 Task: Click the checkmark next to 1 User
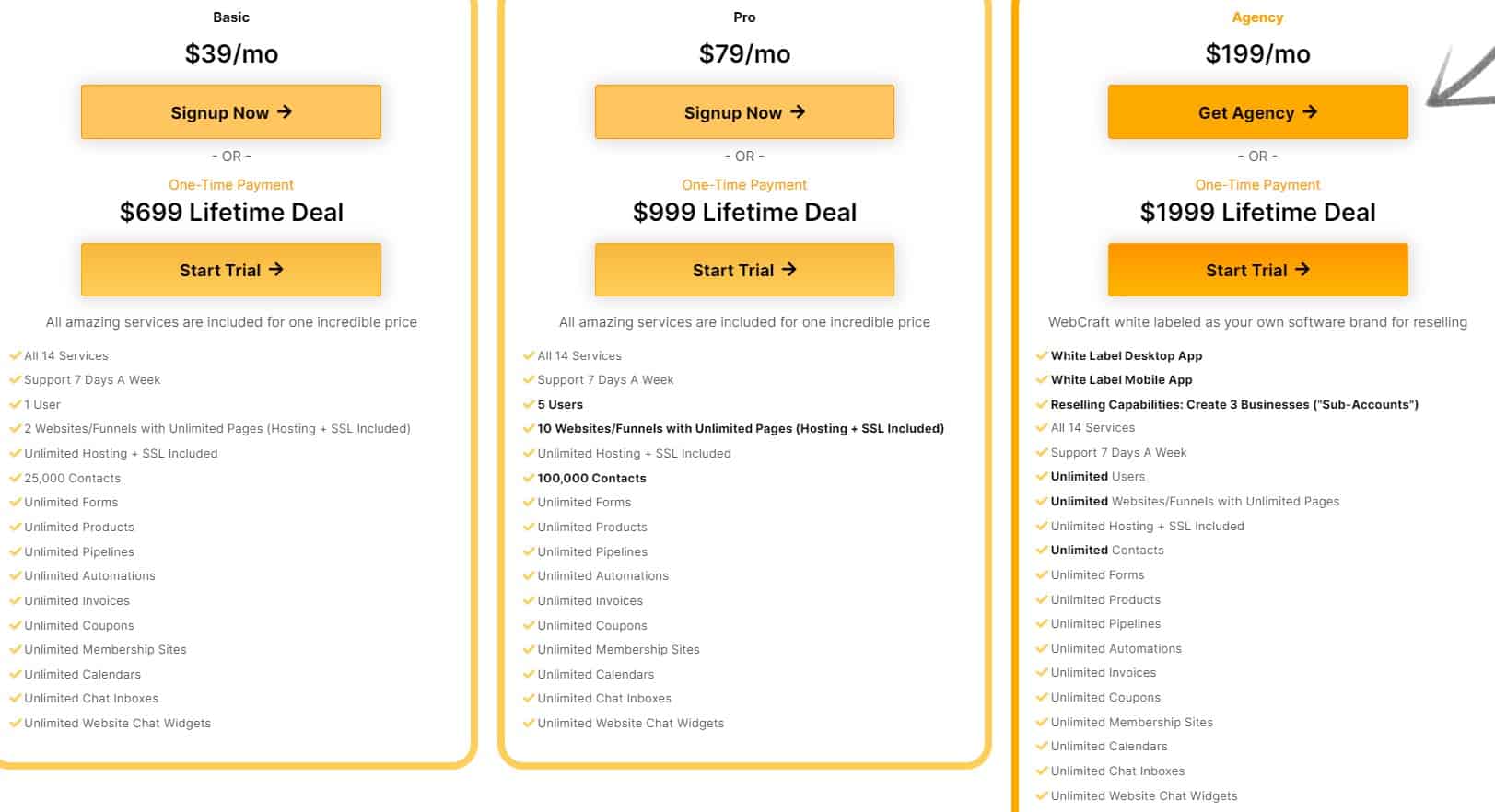pos(16,404)
